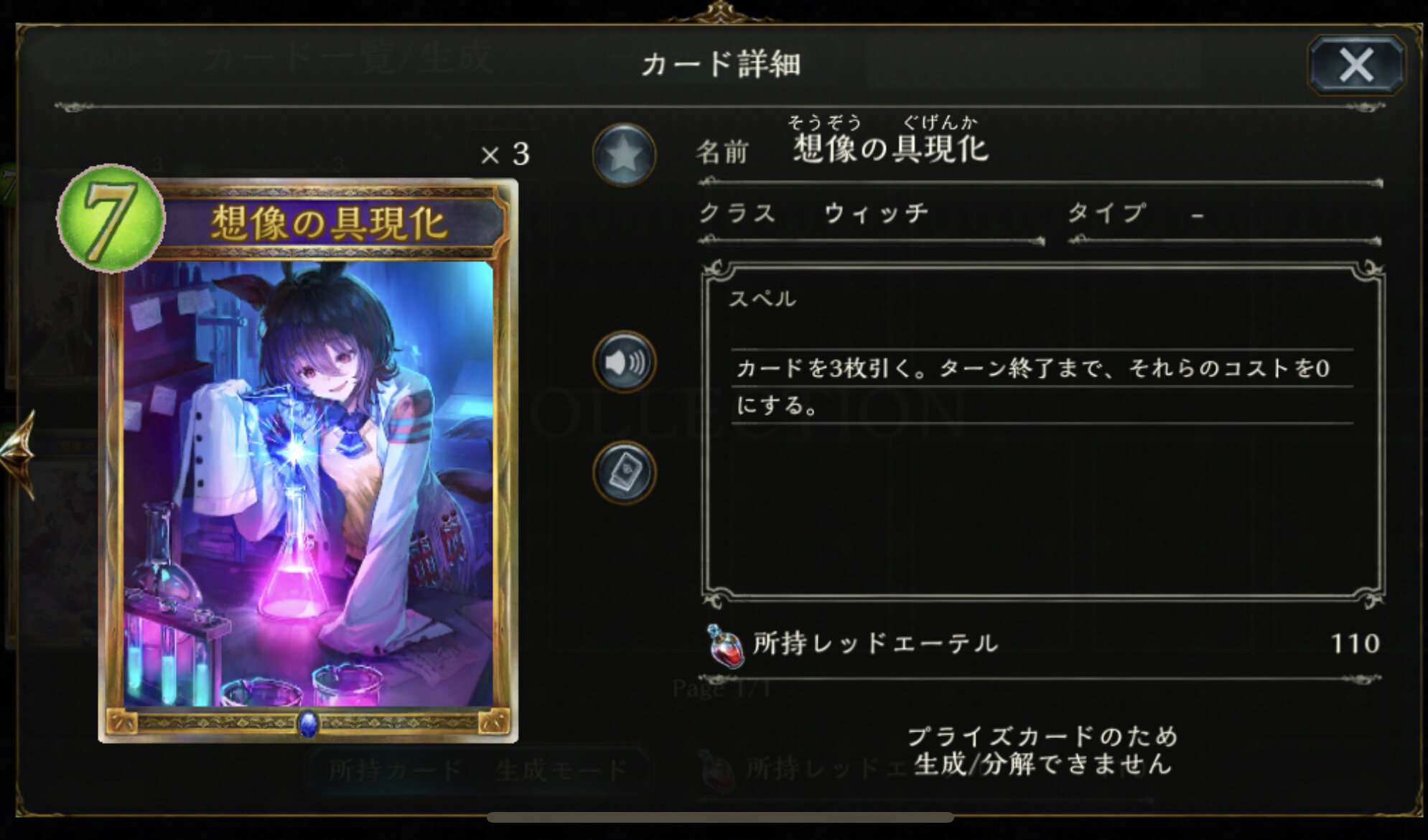
Task: Tap the タイプ field
Action: (x=1224, y=214)
